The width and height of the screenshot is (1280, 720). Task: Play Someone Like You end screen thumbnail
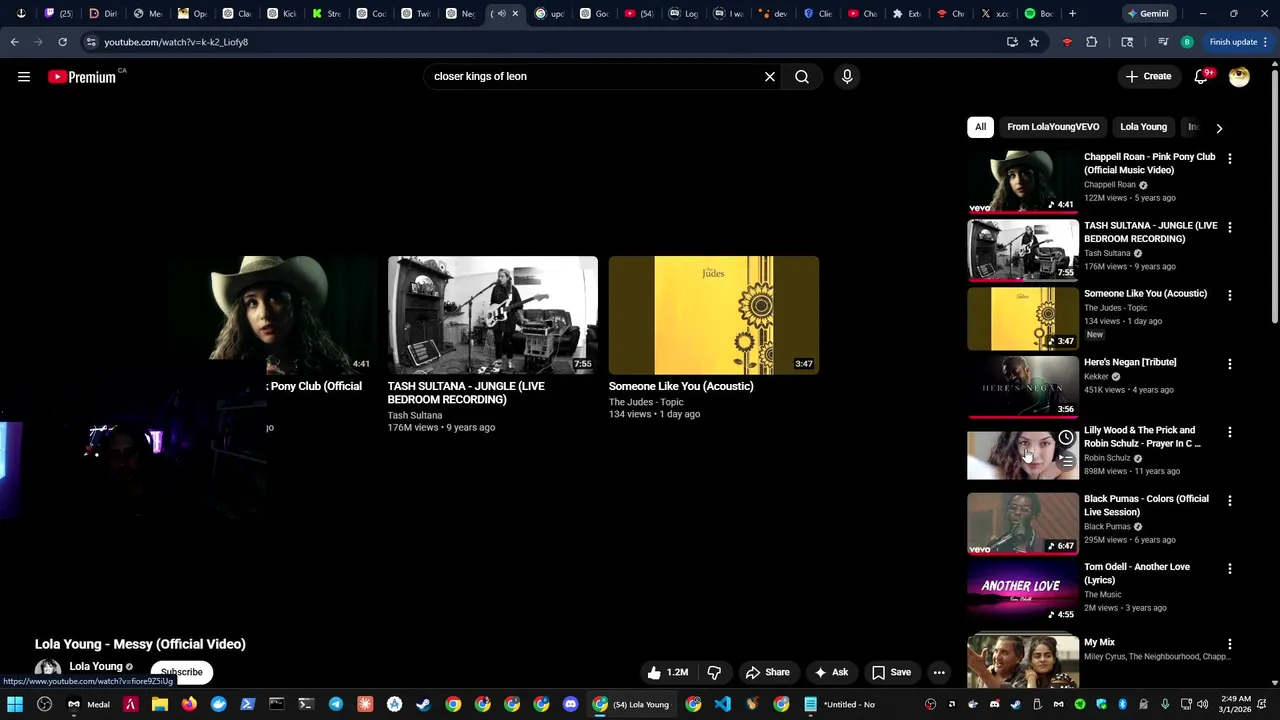tap(714, 315)
